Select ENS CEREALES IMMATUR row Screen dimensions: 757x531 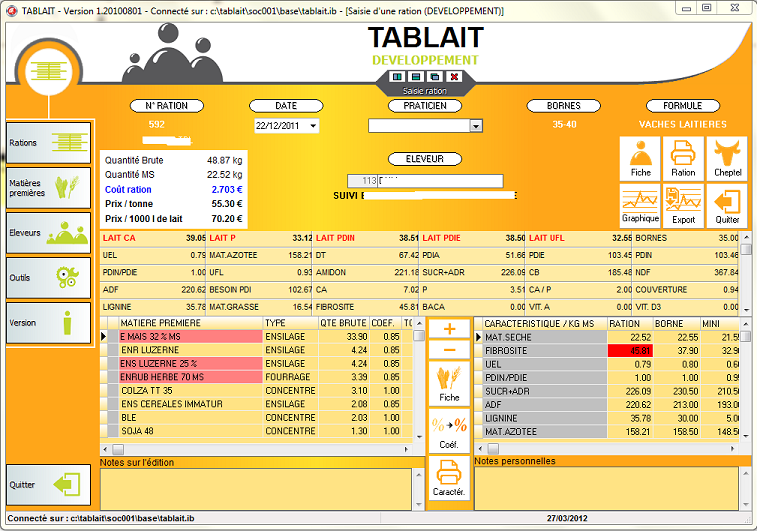tap(256, 404)
